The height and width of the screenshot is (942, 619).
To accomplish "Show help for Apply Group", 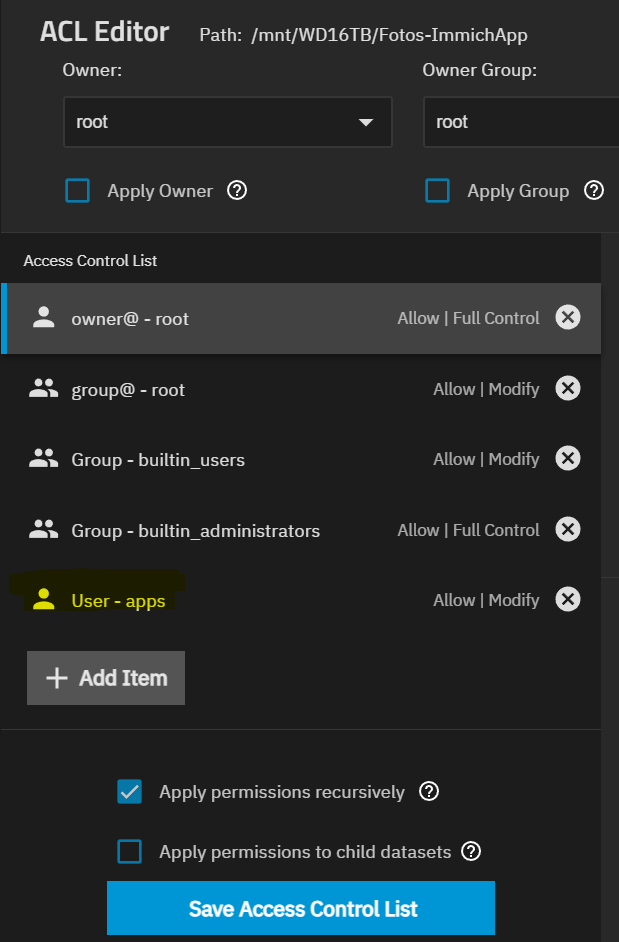I will tap(594, 190).
